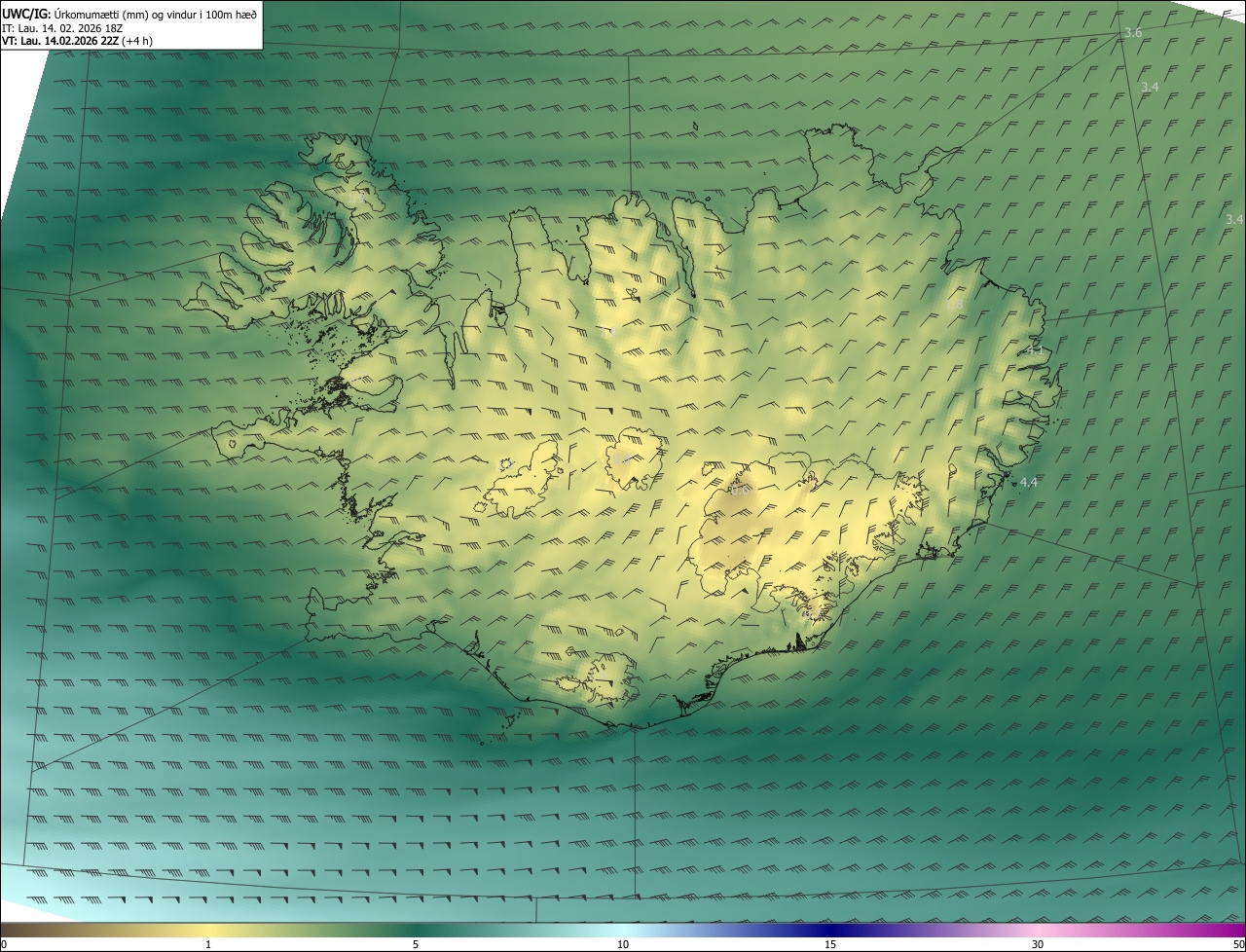Click the 3.6 value label

click(x=1133, y=33)
